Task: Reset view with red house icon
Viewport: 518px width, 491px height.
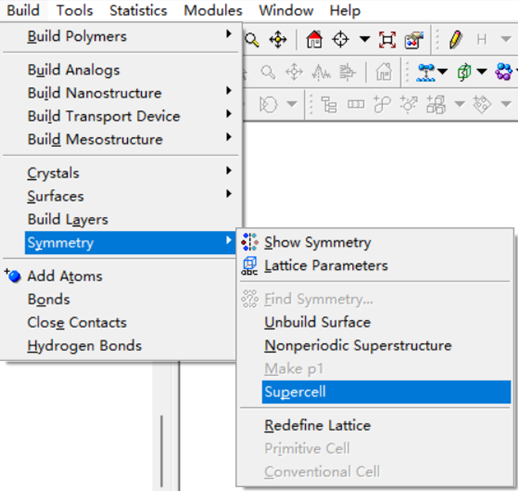Action: 314,39
